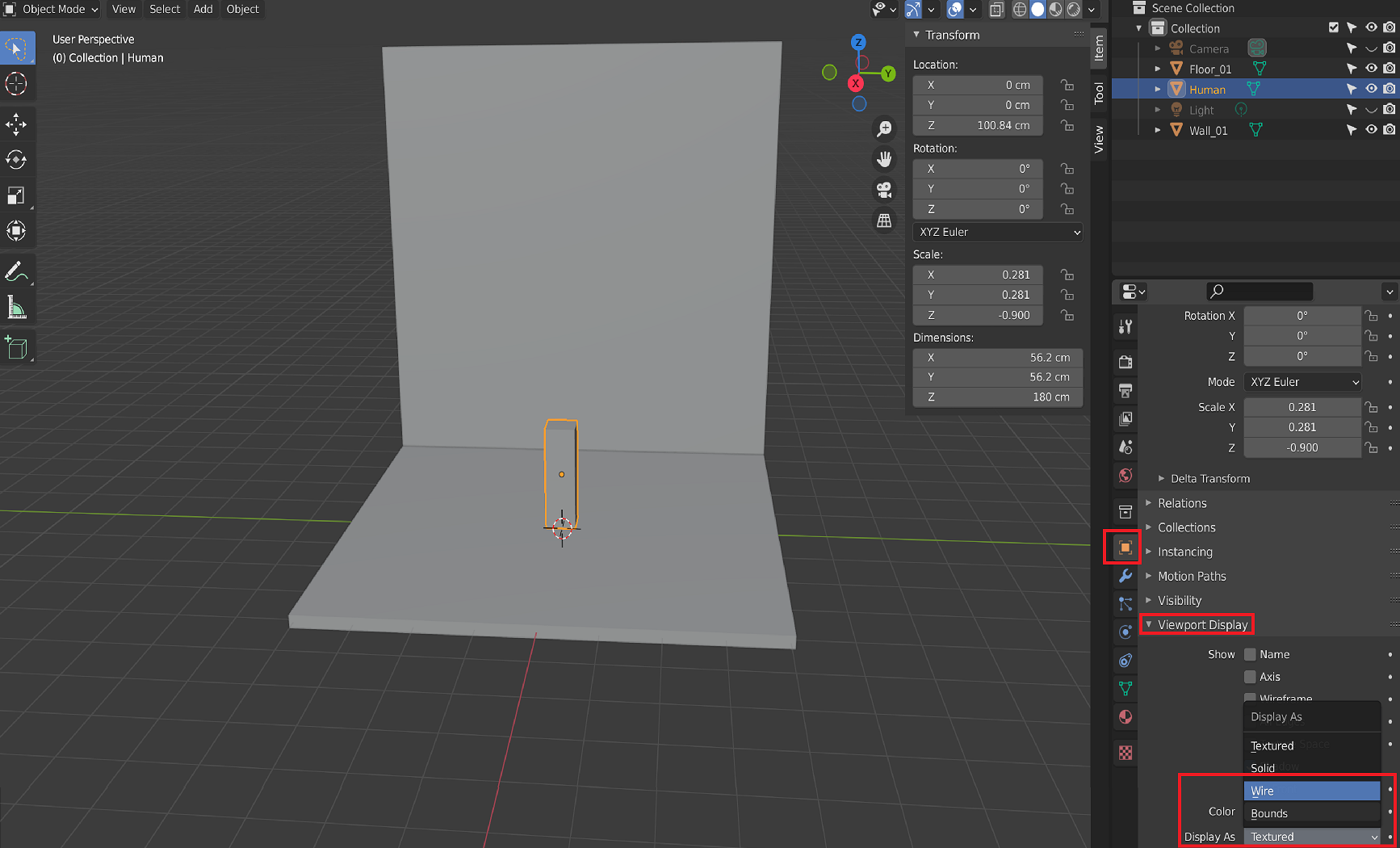Hide the Human object in viewport

click(x=1371, y=89)
